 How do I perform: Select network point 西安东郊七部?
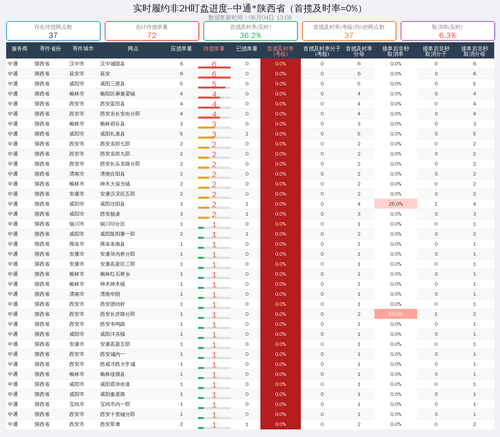[115, 144]
